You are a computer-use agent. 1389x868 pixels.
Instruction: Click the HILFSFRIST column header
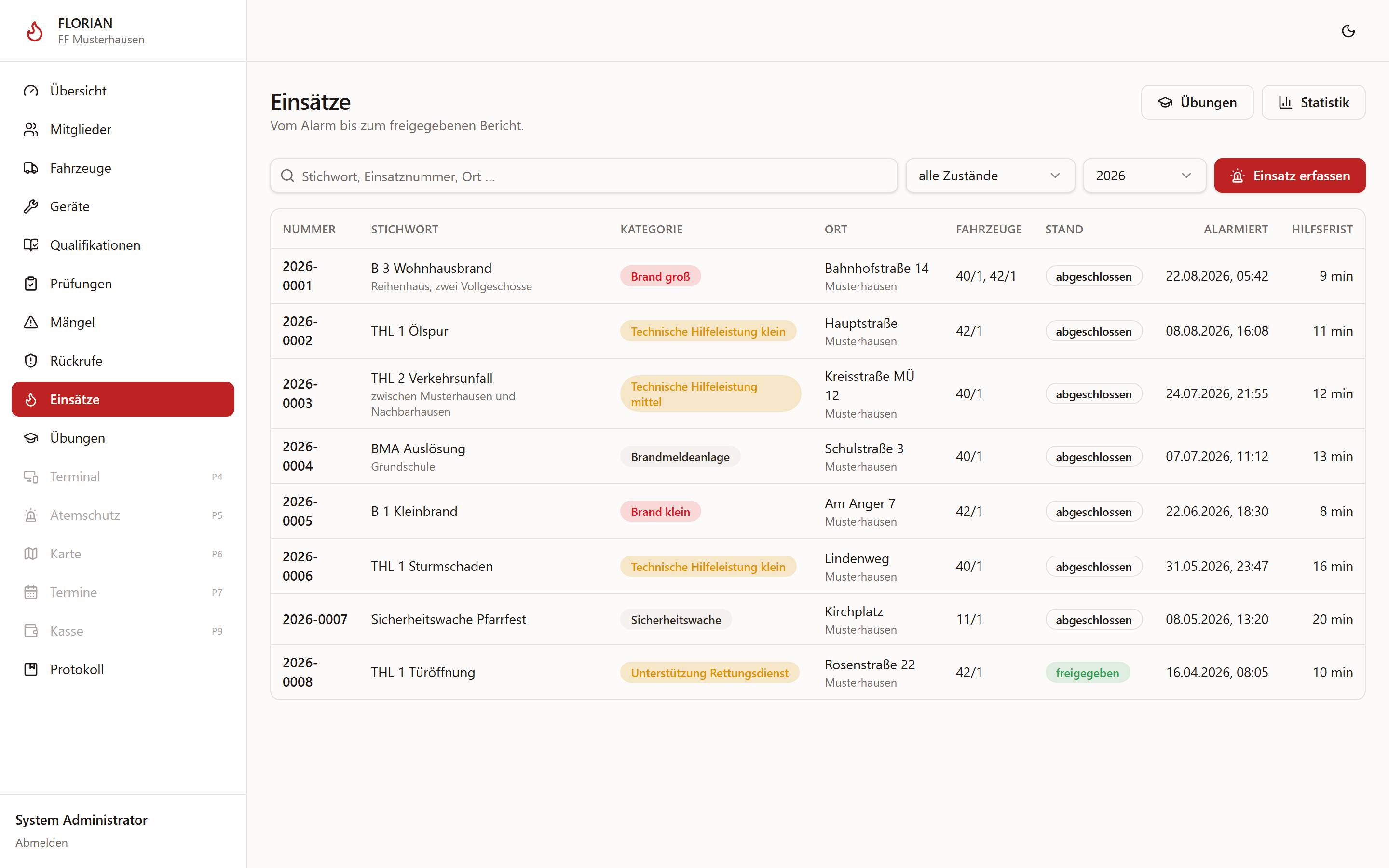tap(1322, 229)
